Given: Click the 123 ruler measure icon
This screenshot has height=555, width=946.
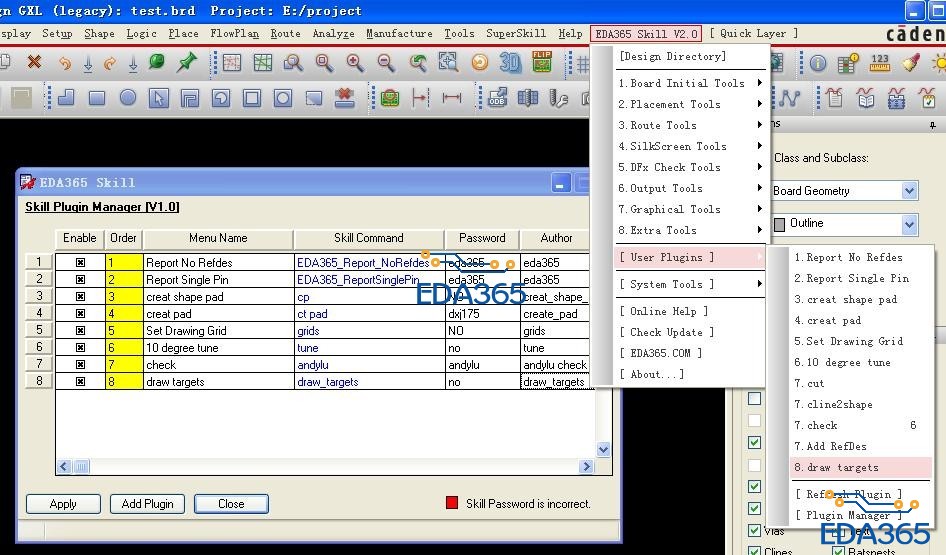Looking at the screenshot, I should (880, 63).
